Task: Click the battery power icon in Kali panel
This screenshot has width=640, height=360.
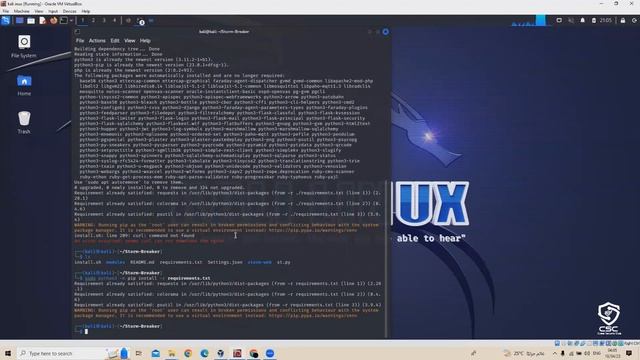Action: [594, 20]
